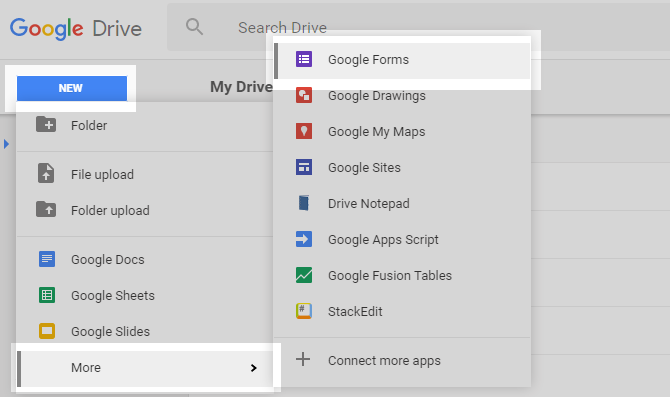Image resolution: width=670 pixels, height=397 pixels.
Task: Click the Google Sheets green icon
Action: tap(47, 295)
